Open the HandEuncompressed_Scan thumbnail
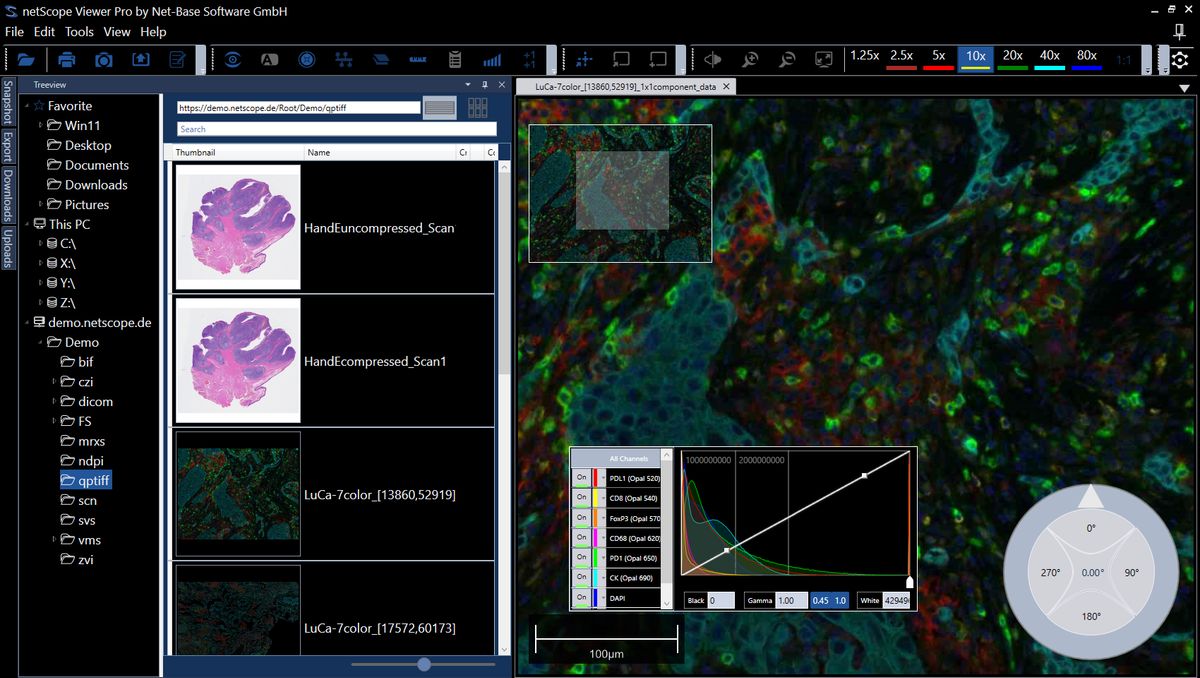1200x678 pixels. point(237,226)
